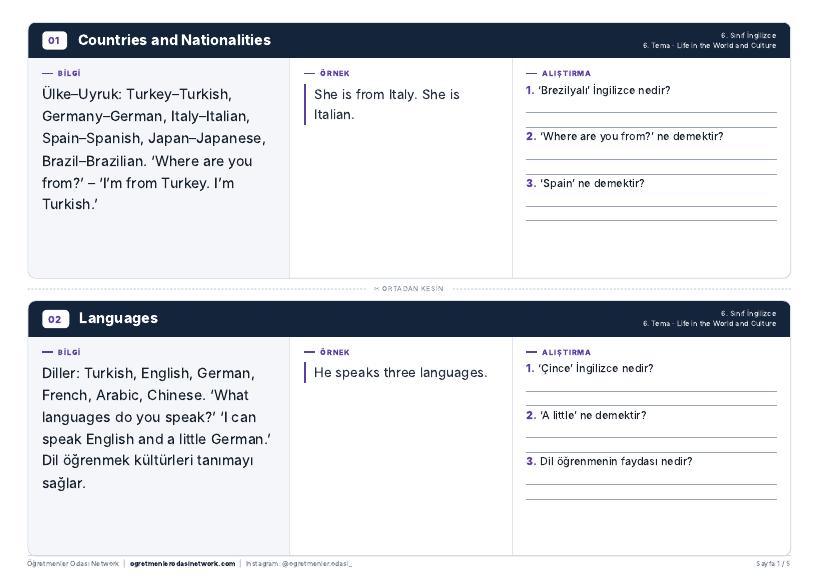This screenshot has height=579, width=819.
Task: Click the ALIŞTIRMA label in the Languages card
Action: (x=566, y=352)
